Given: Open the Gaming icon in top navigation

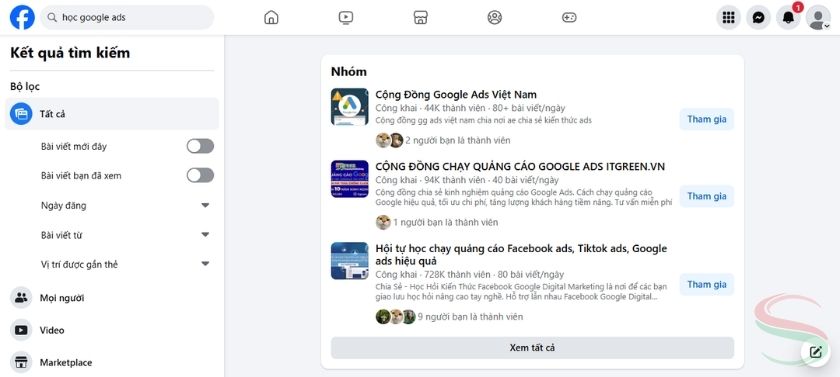Looking at the screenshot, I should pos(569,18).
